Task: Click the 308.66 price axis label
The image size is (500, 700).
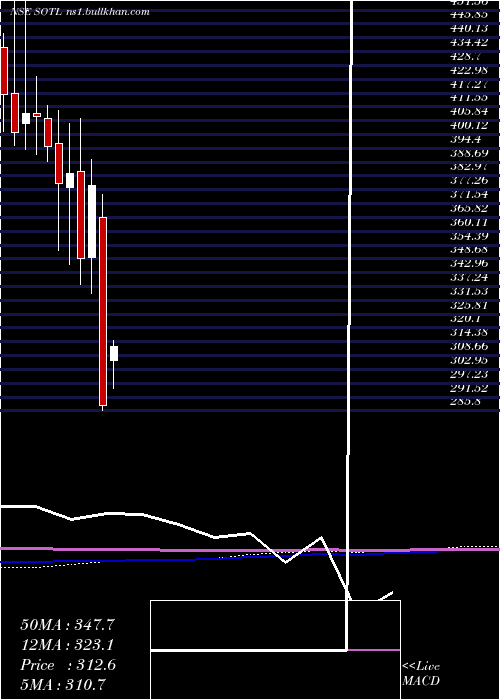Action: [x=469, y=346]
